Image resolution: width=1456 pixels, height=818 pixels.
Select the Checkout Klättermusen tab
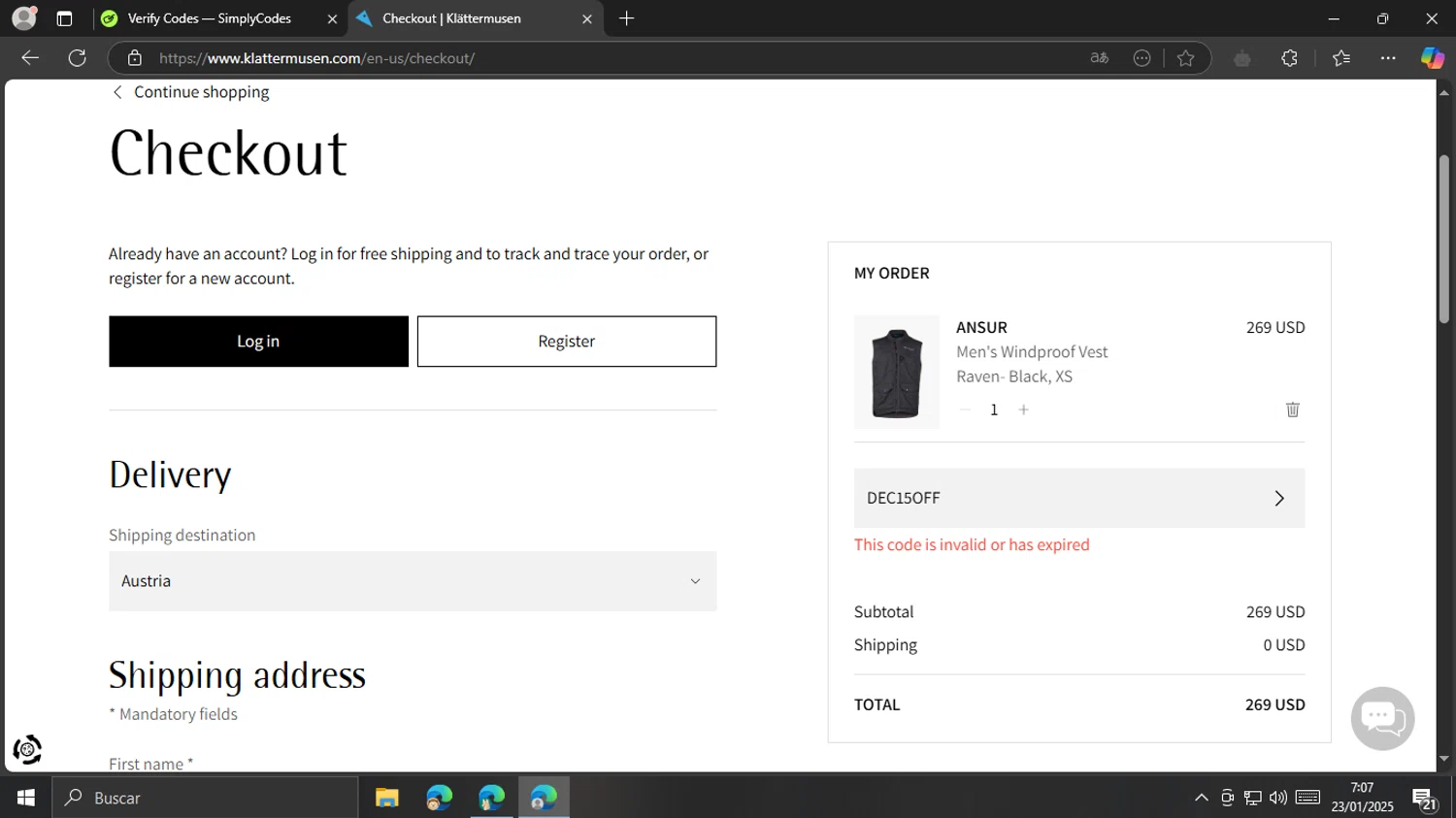pos(476,18)
